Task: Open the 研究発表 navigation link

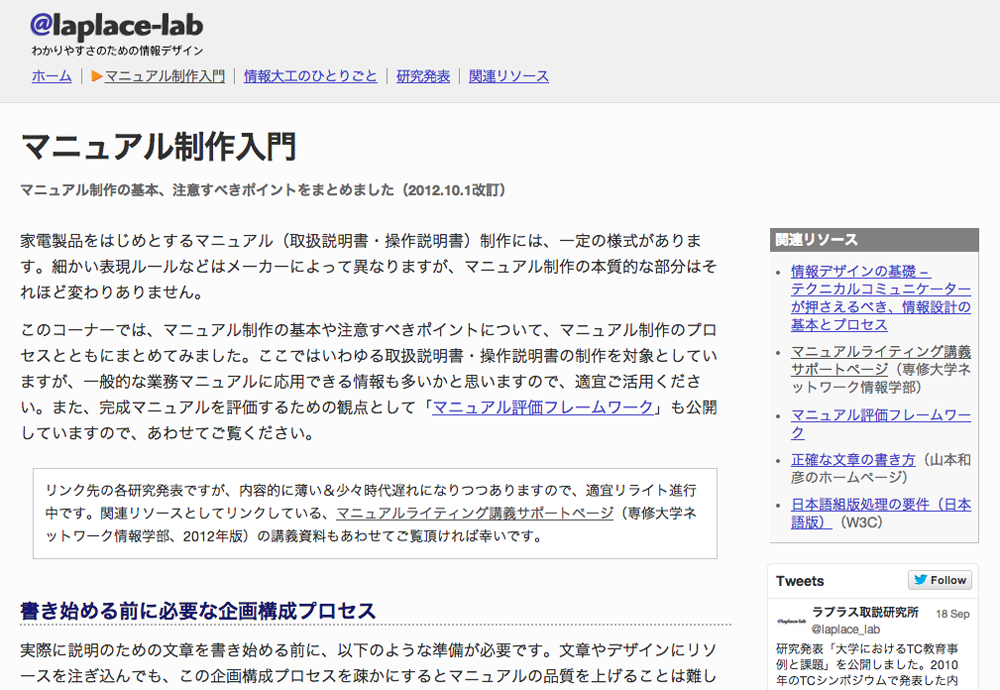Action: point(423,76)
